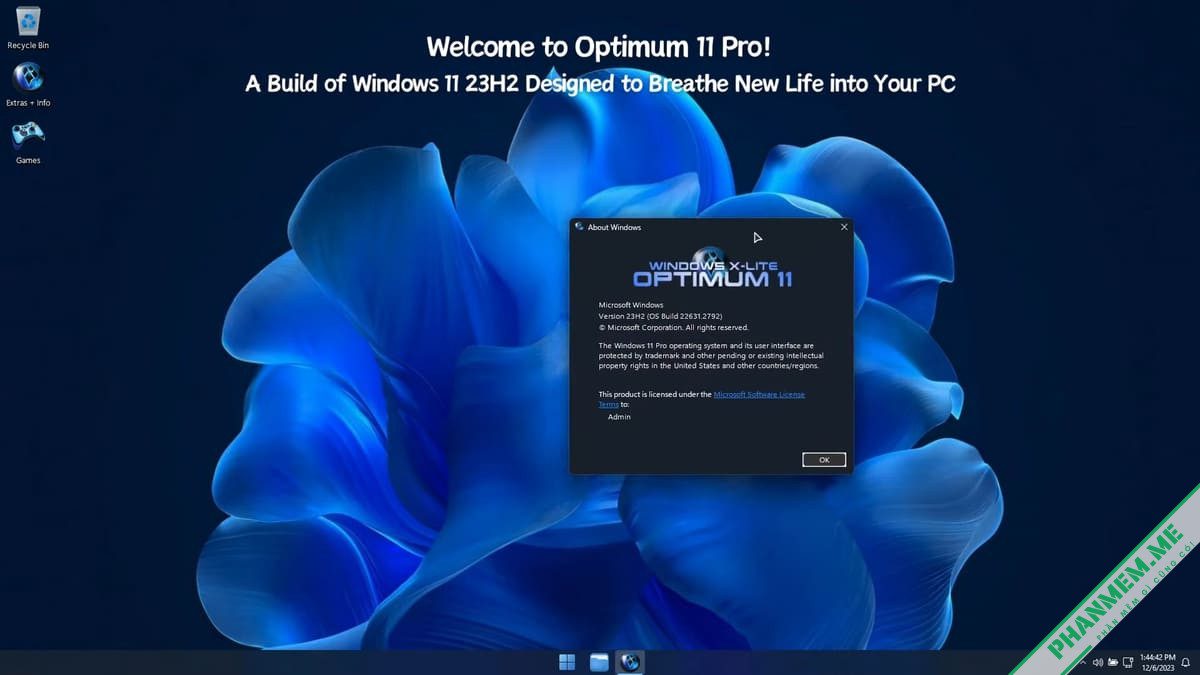Open the Windows Start button
The image size is (1200, 675).
click(x=567, y=662)
